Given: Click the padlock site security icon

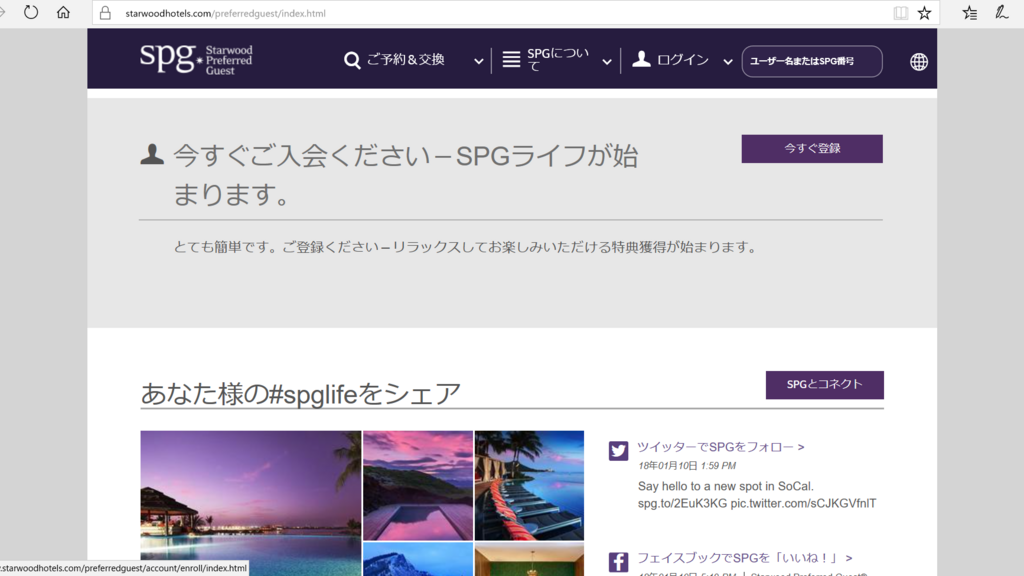Looking at the screenshot, I should (105, 13).
